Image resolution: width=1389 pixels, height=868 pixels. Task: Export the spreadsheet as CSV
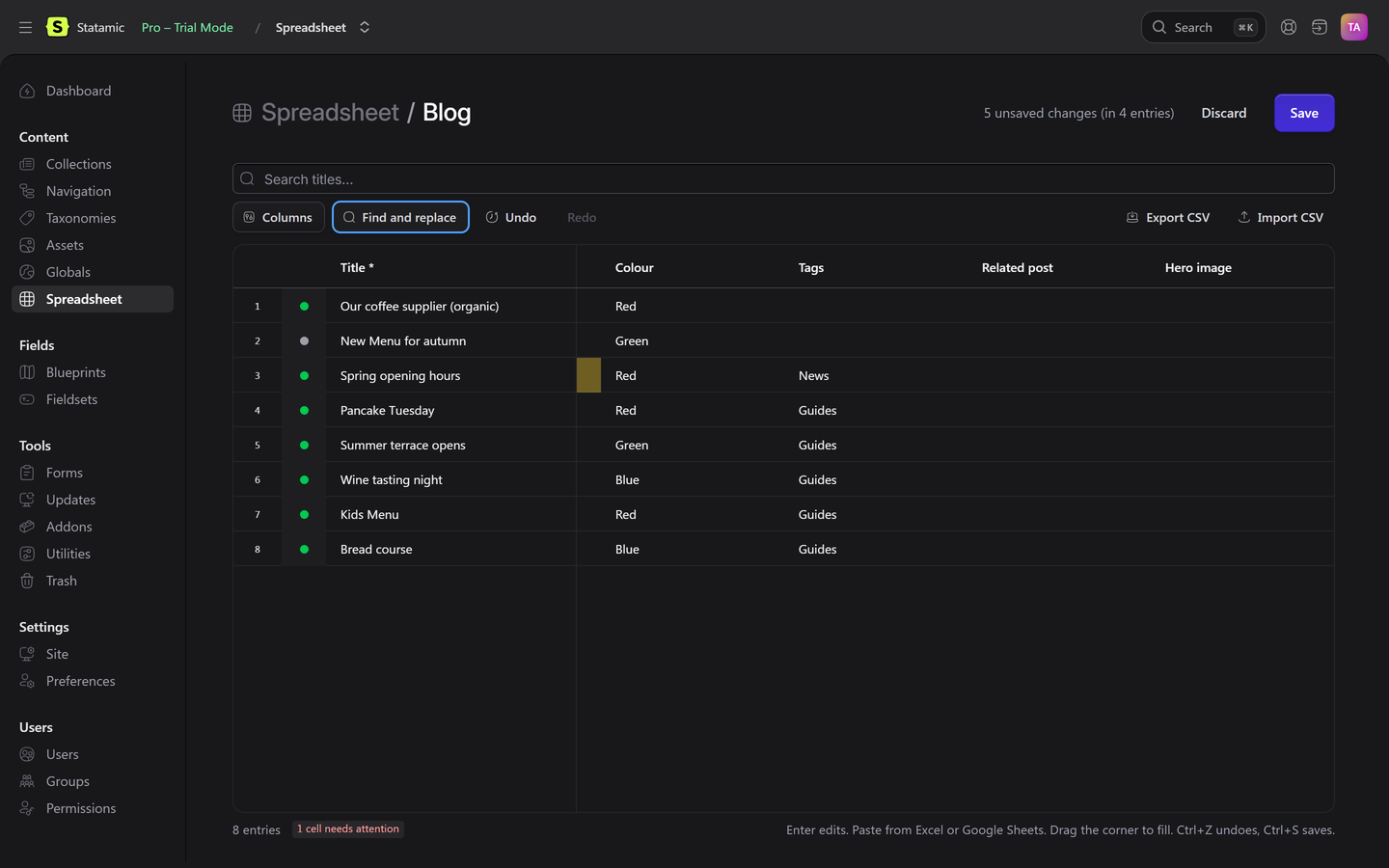click(x=1168, y=217)
